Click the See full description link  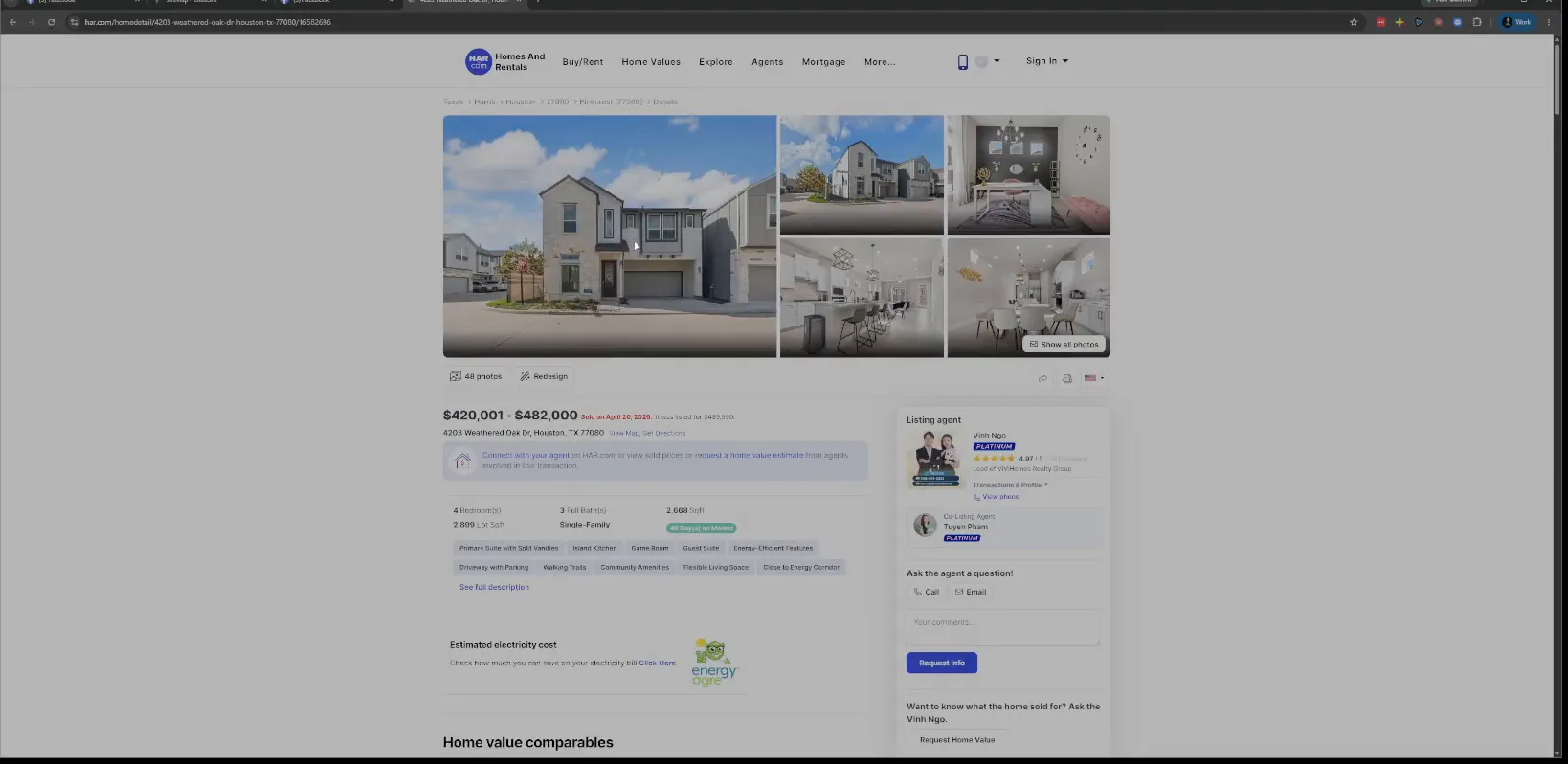click(x=494, y=587)
